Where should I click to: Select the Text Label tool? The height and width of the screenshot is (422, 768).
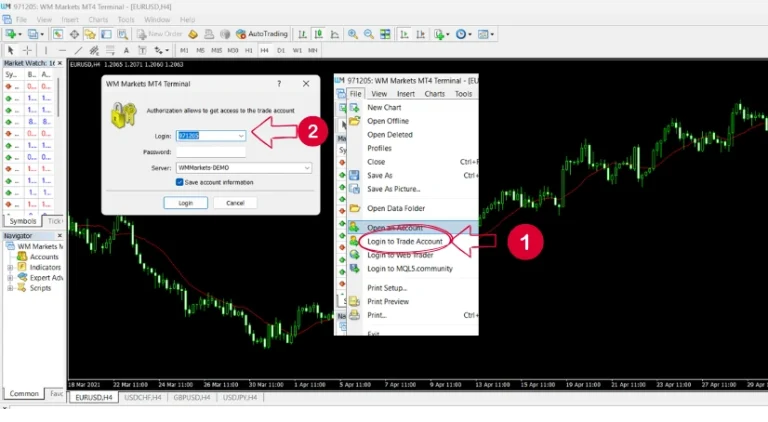tap(142, 50)
